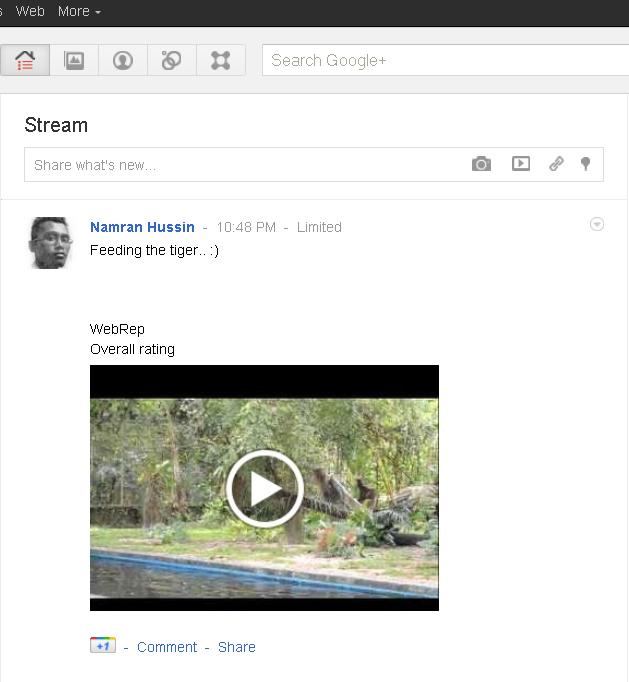
Task: Open Namran Hussin's profile name link
Action: click(142, 227)
